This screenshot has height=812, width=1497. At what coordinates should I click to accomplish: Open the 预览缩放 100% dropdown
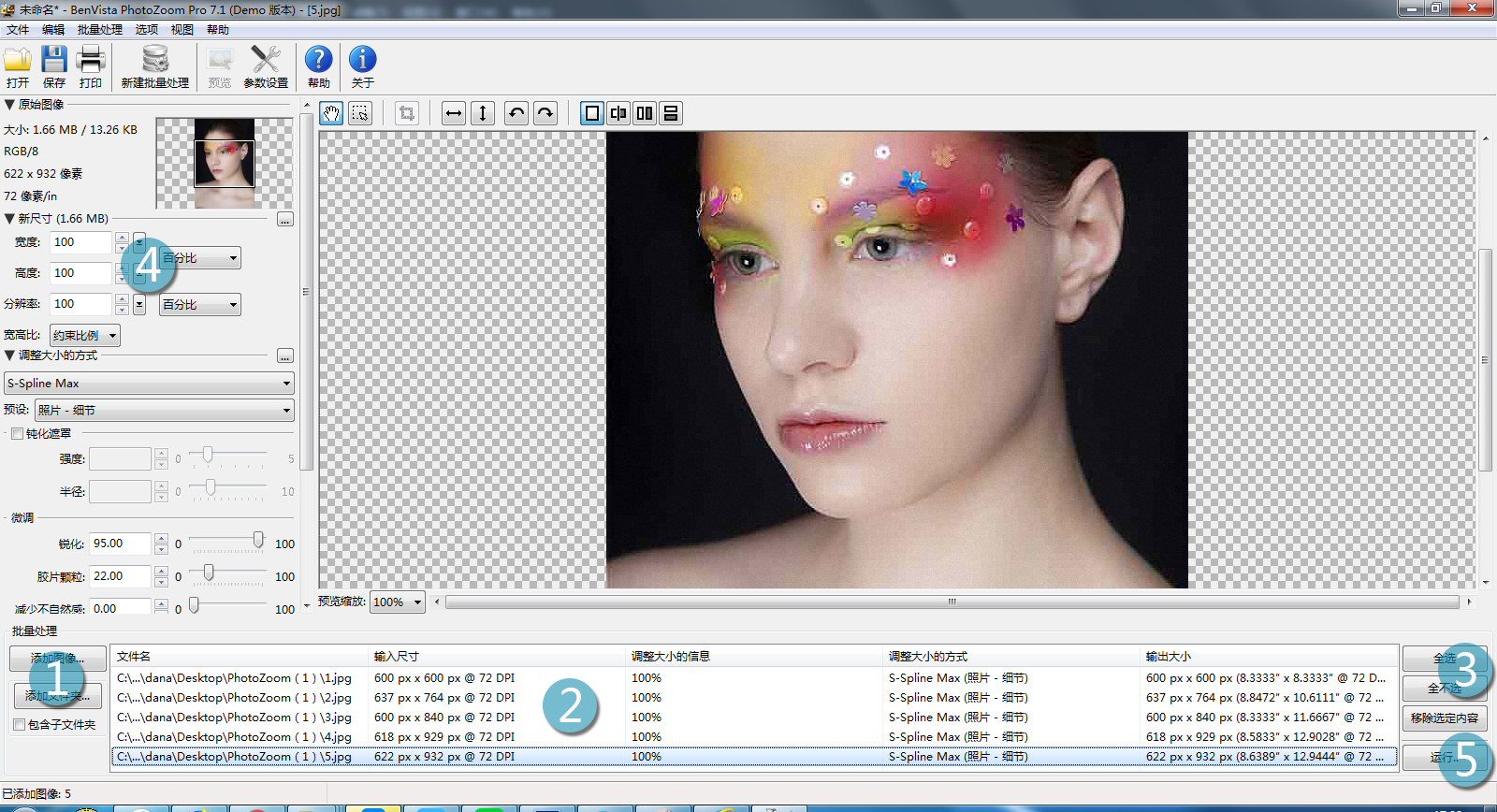coord(398,602)
